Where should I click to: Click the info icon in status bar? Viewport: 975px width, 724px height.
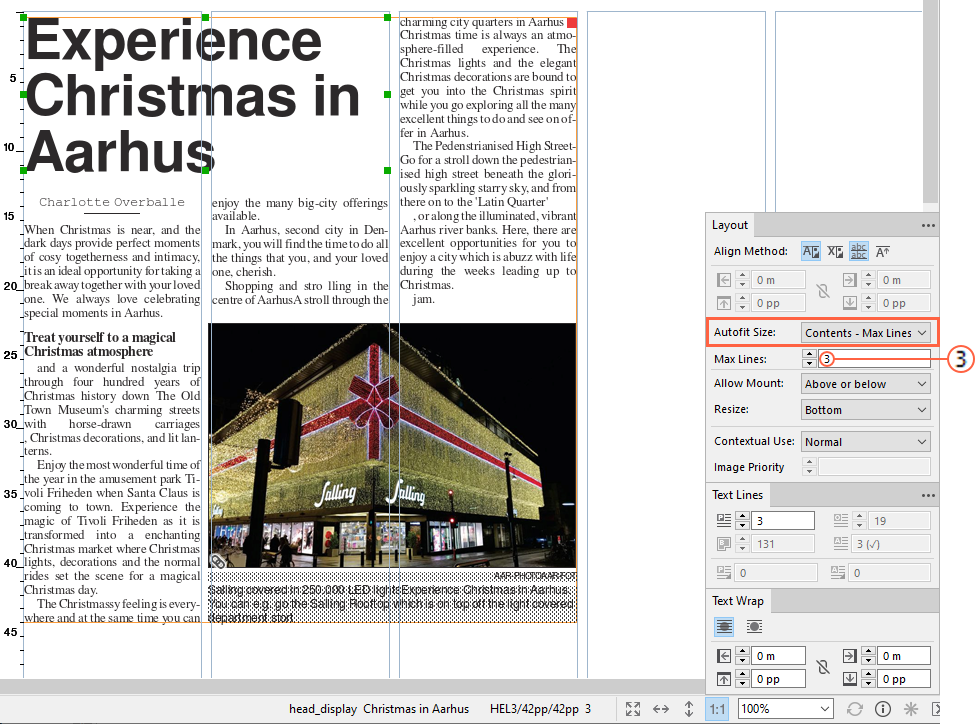tap(883, 709)
